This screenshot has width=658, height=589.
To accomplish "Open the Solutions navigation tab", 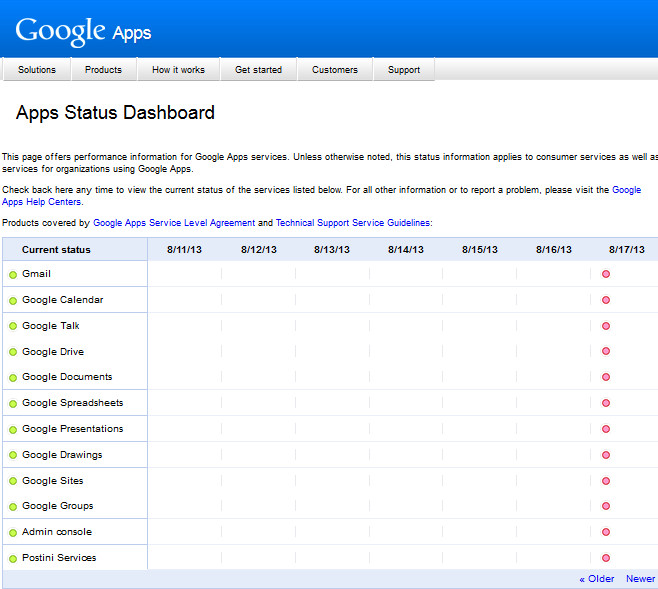I will [37, 70].
